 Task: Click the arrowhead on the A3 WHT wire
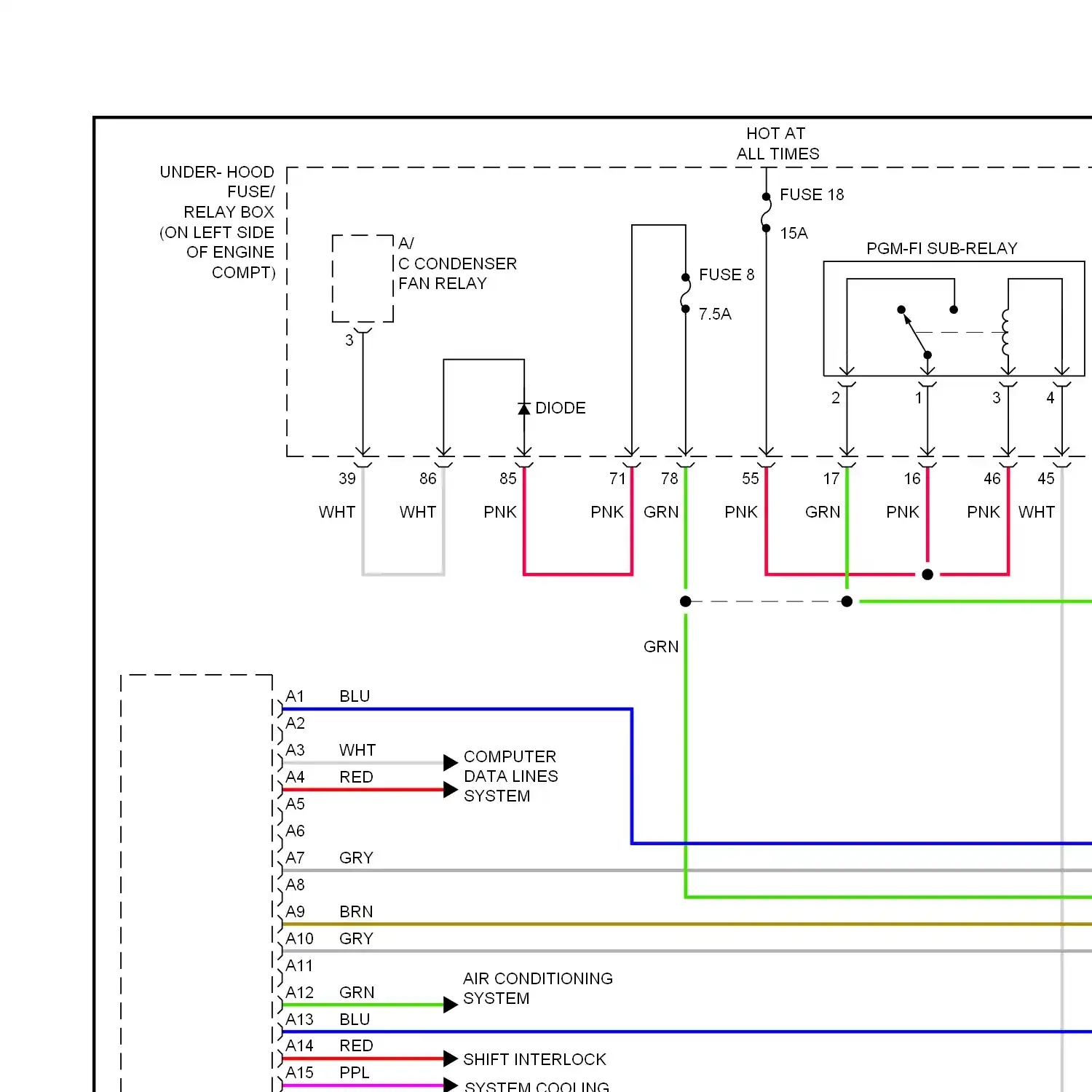(x=451, y=763)
